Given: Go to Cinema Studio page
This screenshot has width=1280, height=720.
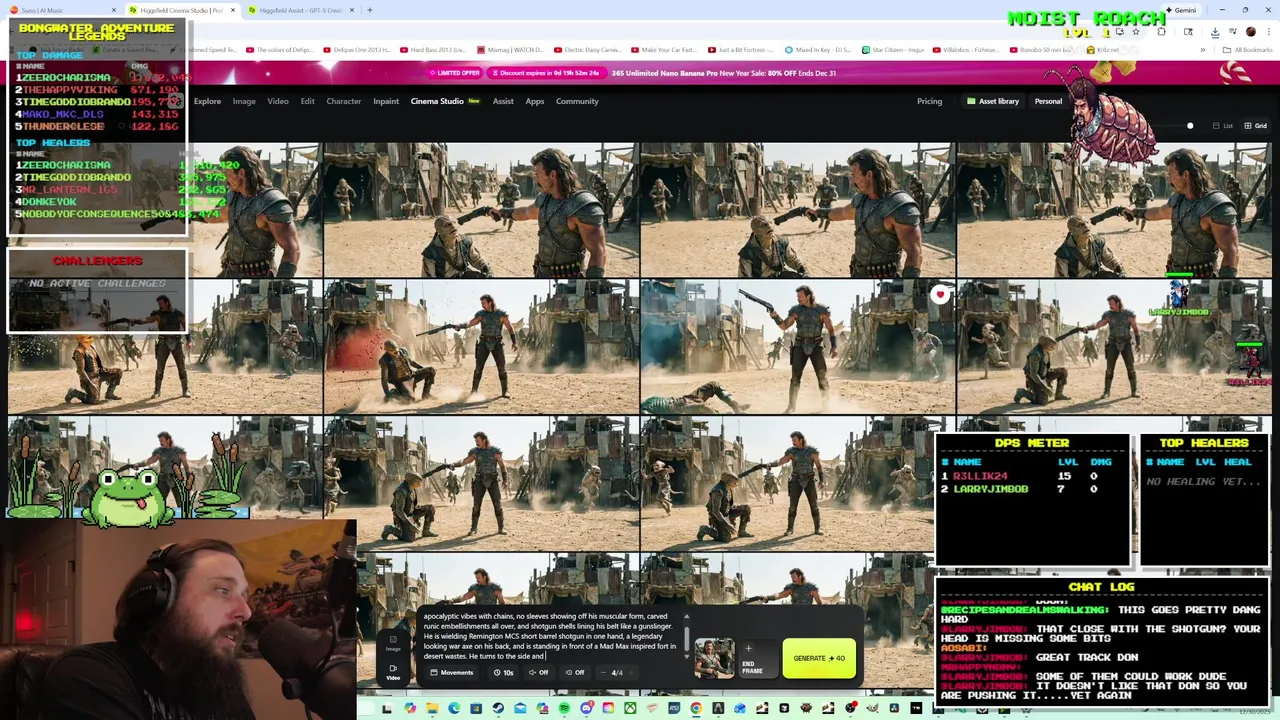Looking at the screenshot, I should click(437, 101).
